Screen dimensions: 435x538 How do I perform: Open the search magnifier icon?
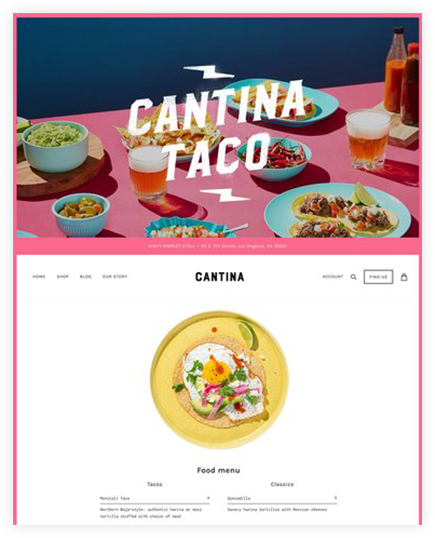click(x=353, y=277)
